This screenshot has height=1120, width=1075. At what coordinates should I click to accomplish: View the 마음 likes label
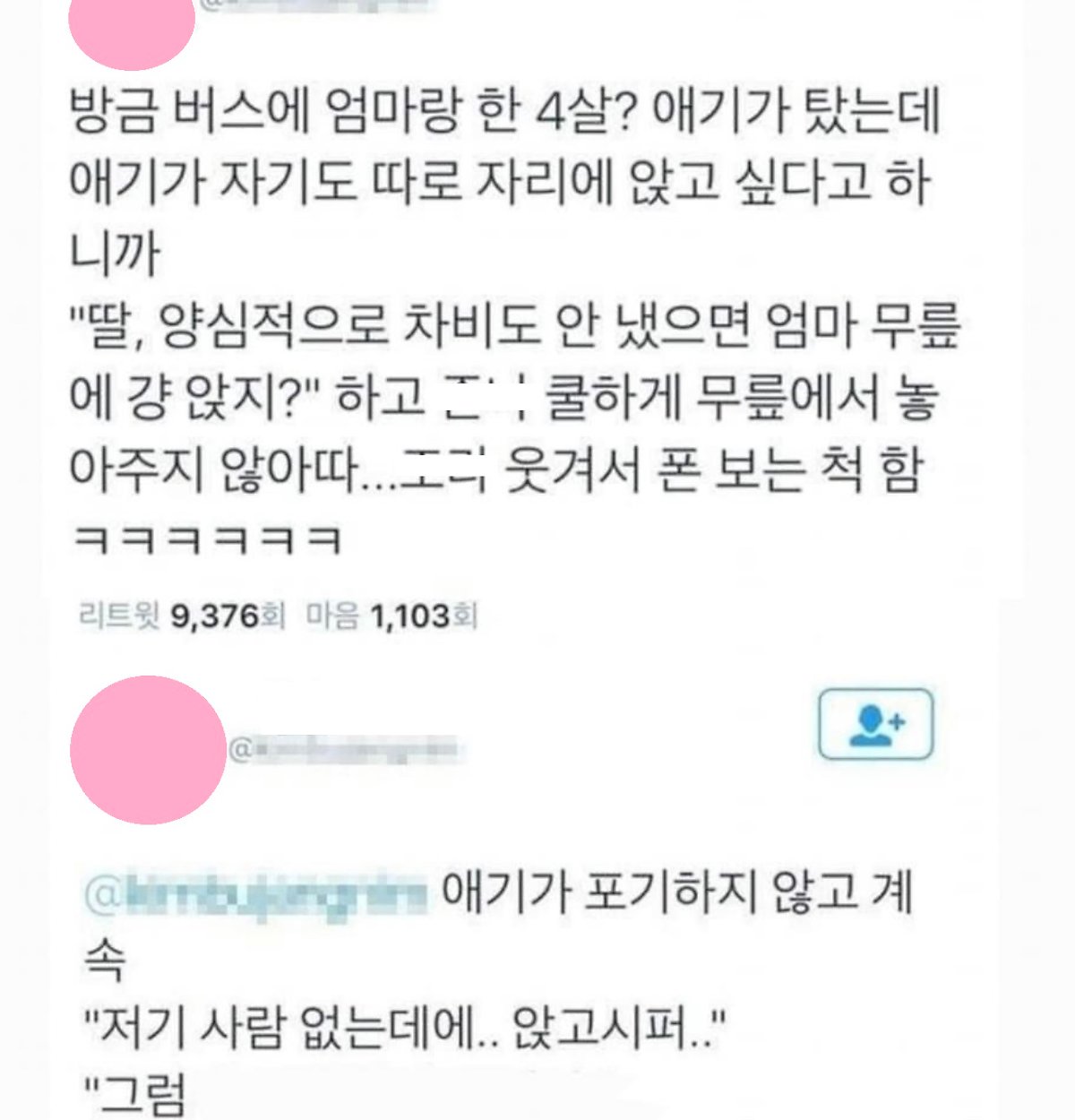(x=333, y=616)
